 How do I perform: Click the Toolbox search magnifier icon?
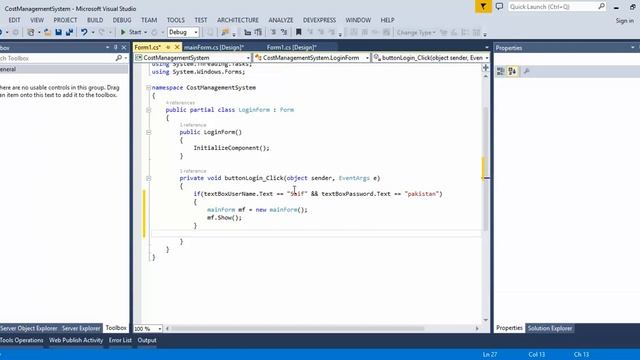pyautogui.click(x=119, y=58)
